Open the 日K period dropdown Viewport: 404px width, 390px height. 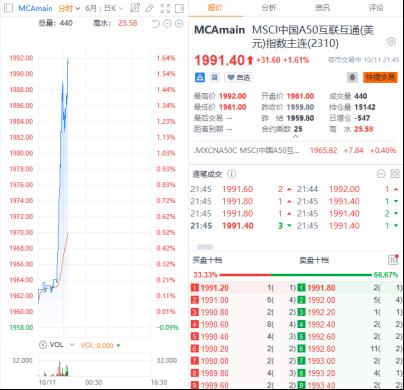point(113,8)
